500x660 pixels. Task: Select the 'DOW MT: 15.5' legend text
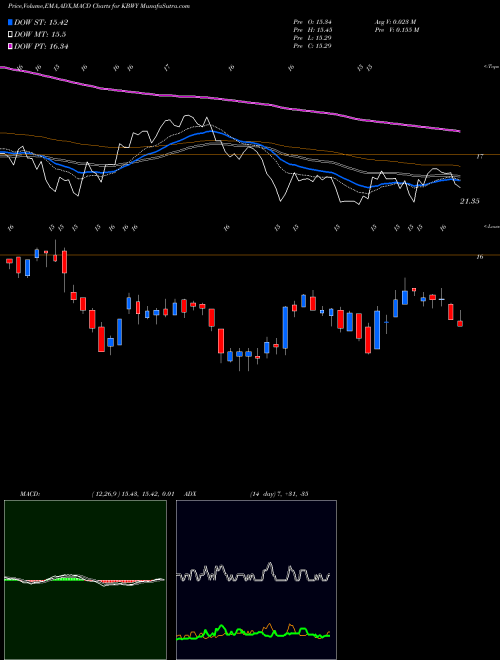40,35
